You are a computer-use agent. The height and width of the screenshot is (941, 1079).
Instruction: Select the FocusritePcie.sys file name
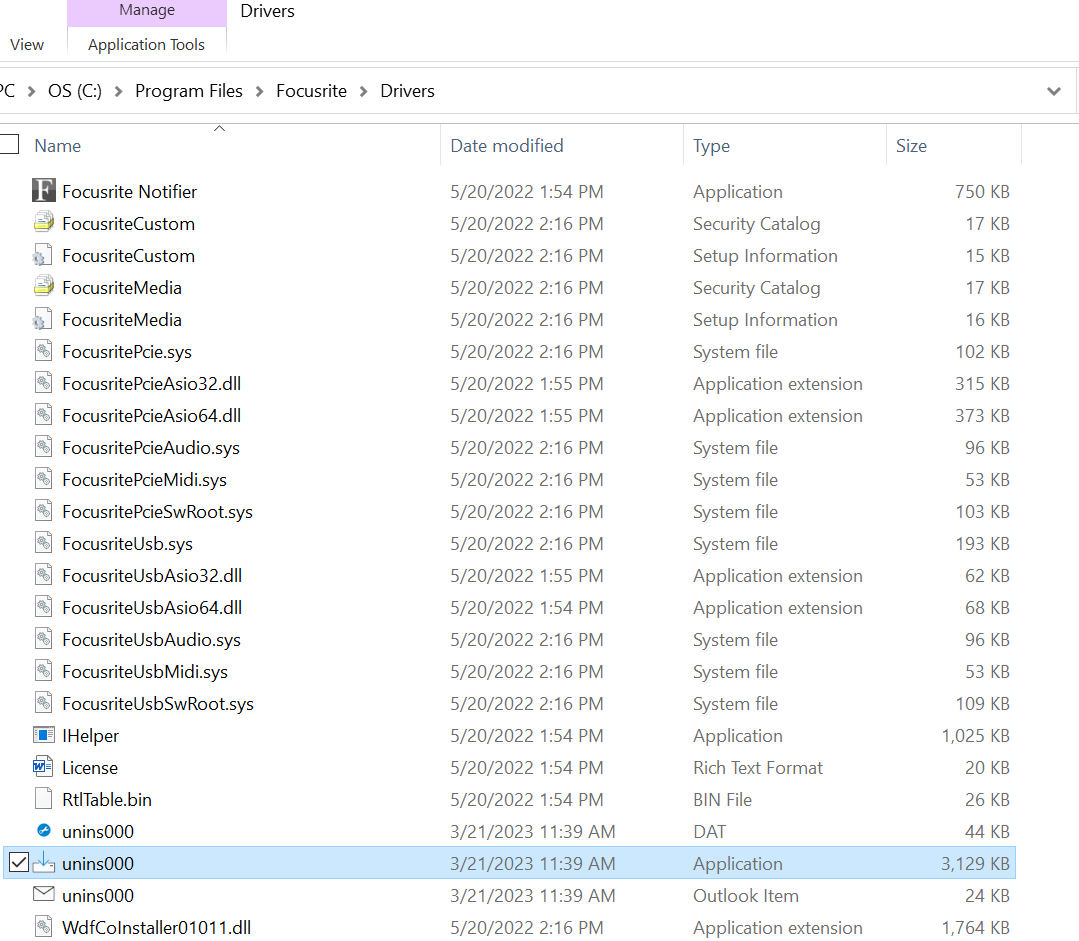pos(127,352)
